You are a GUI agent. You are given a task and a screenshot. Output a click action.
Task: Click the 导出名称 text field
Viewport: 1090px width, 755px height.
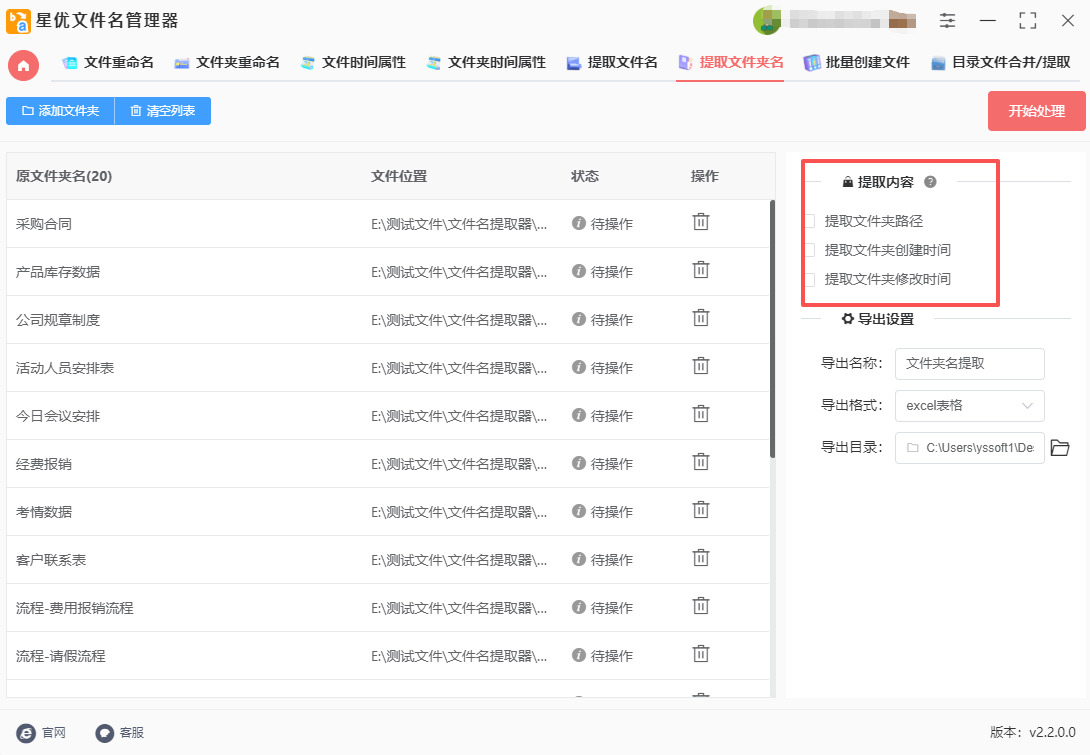coord(969,364)
